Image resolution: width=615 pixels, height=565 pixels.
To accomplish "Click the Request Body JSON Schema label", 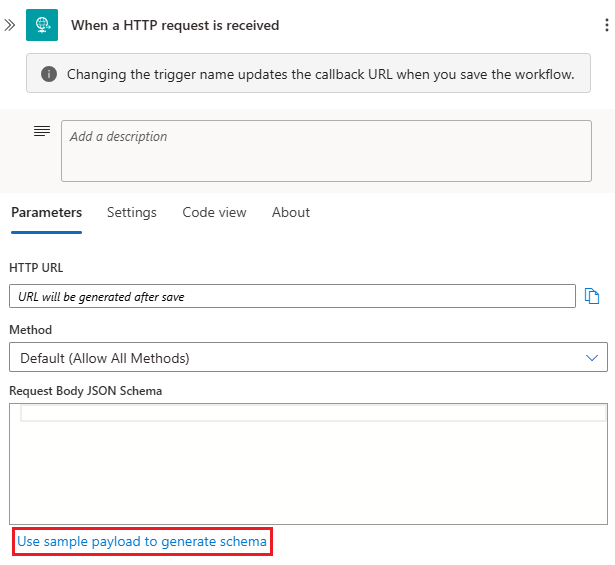I will tap(86, 390).
